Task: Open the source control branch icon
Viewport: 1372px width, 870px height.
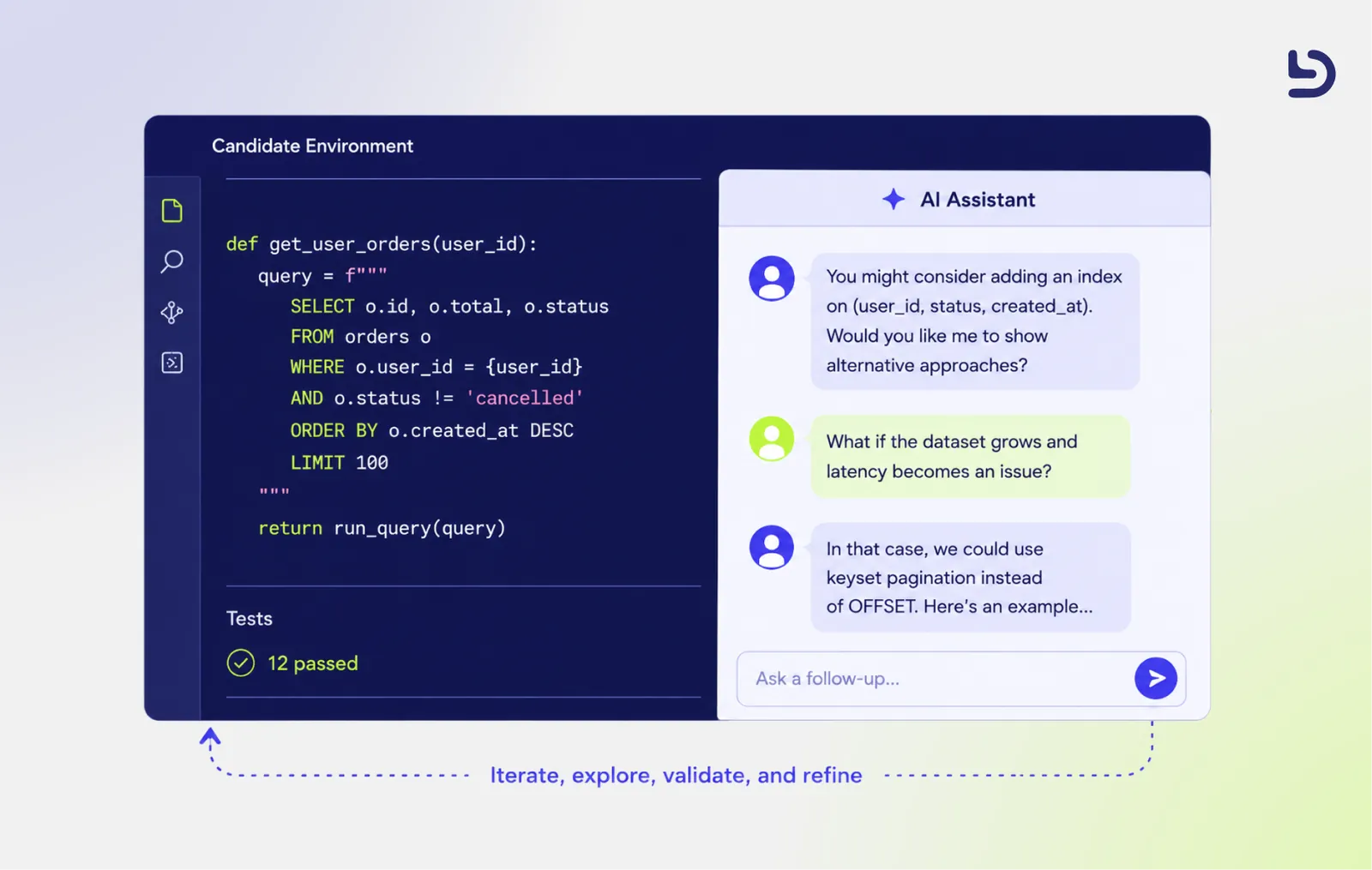Action: [x=171, y=312]
